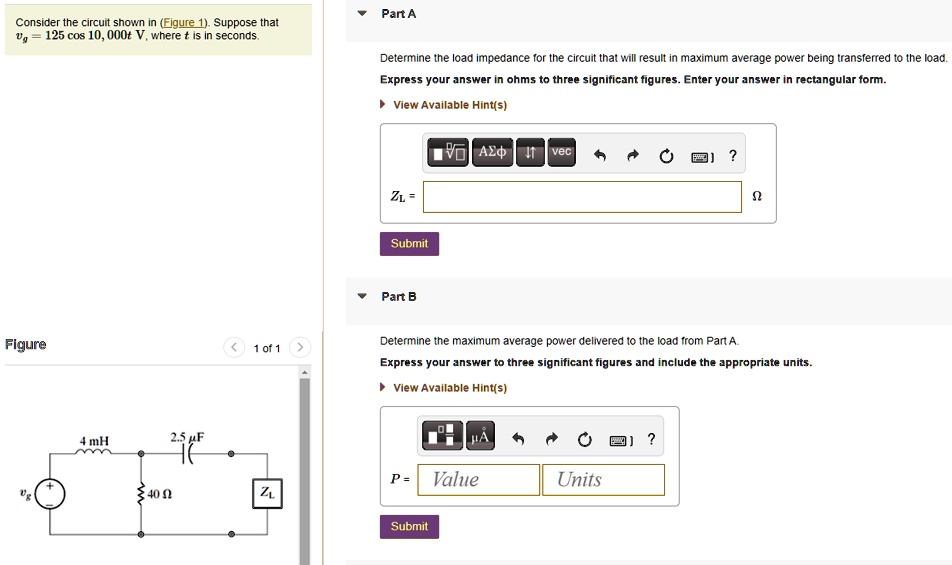The width and height of the screenshot is (952, 565).
Task: Go to previous figure arrow
Action: pyautogui.click(x=234, y=347)
